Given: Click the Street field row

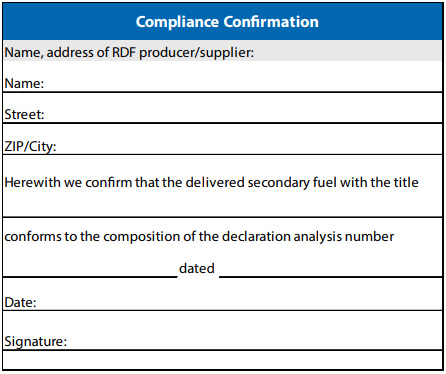Looking at the screenshot, I should [x=223, y=108].
